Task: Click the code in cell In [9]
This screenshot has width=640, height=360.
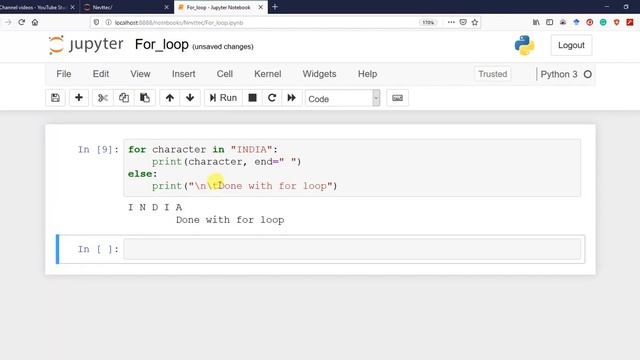Action: (x=352, y=168)
